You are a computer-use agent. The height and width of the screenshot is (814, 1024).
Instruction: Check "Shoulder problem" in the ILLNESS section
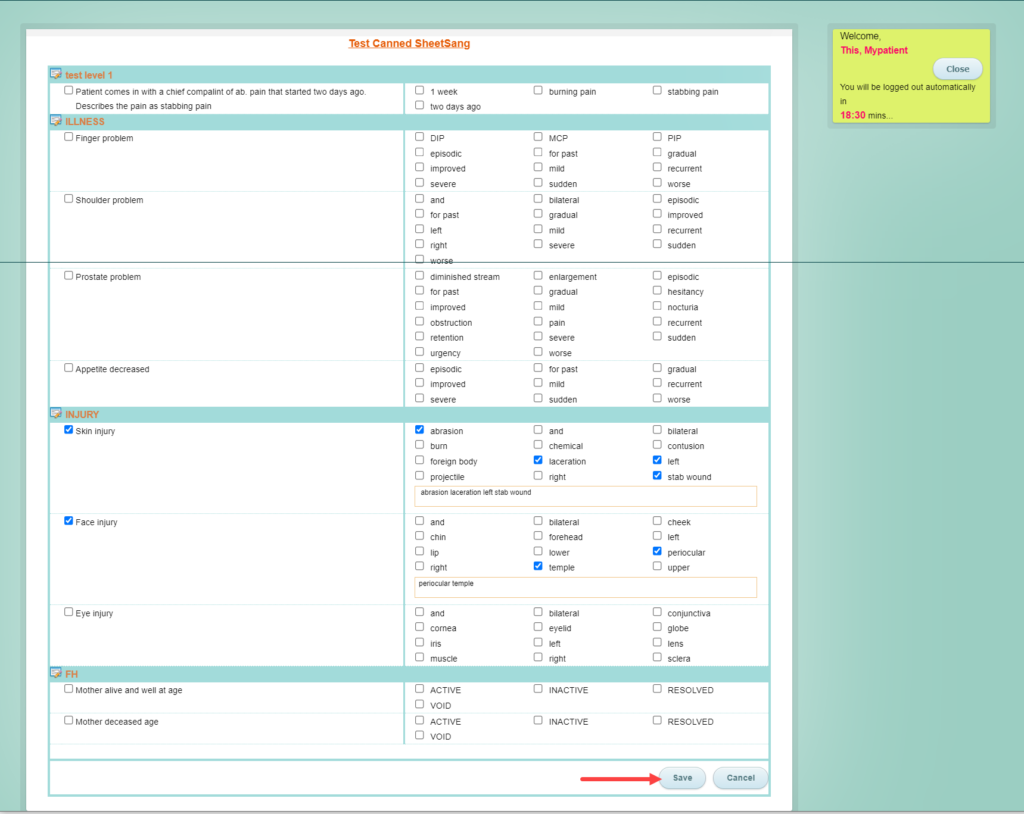pos(68,199)
